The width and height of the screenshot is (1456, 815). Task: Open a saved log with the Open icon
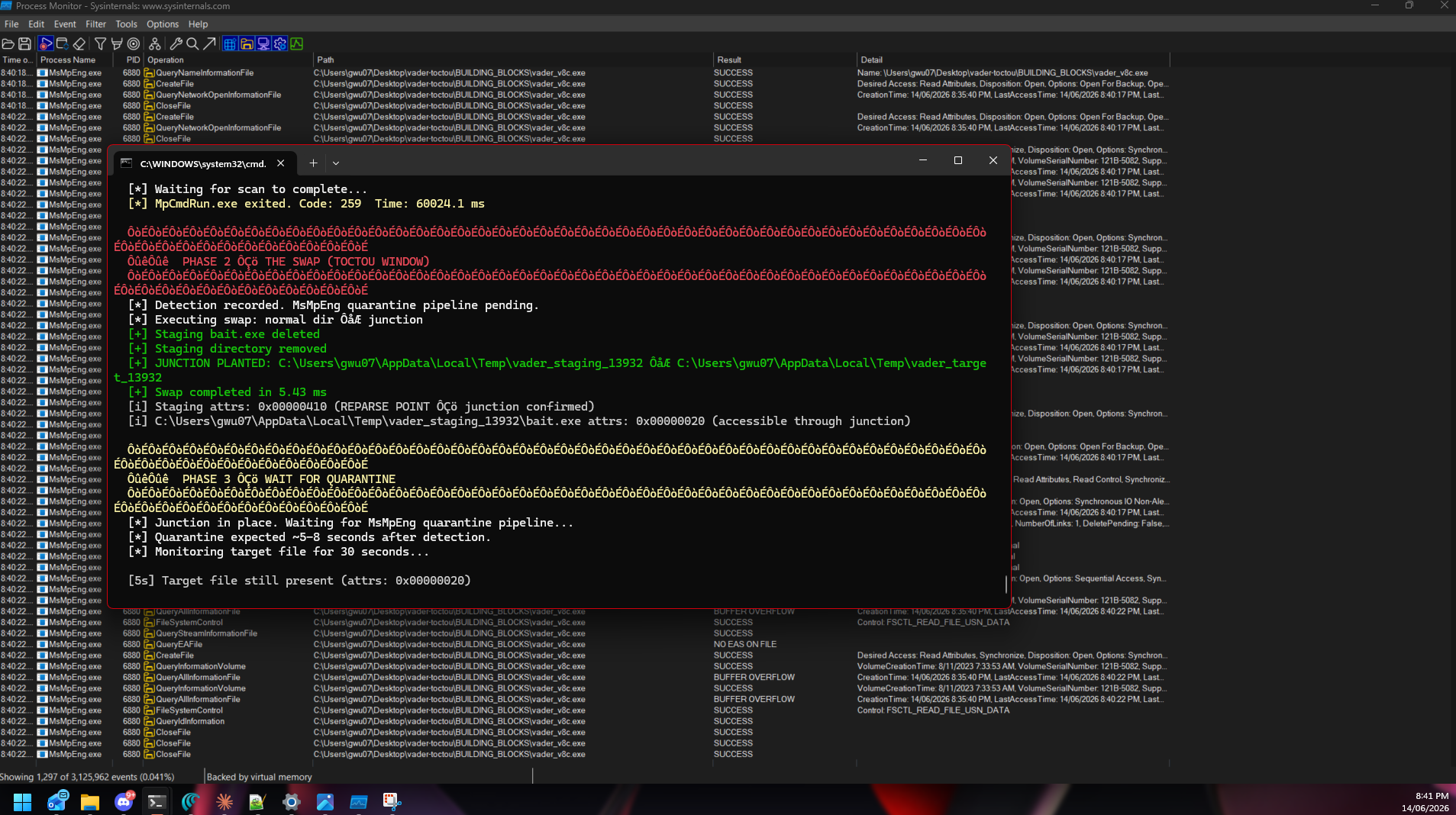pos(8,44)
